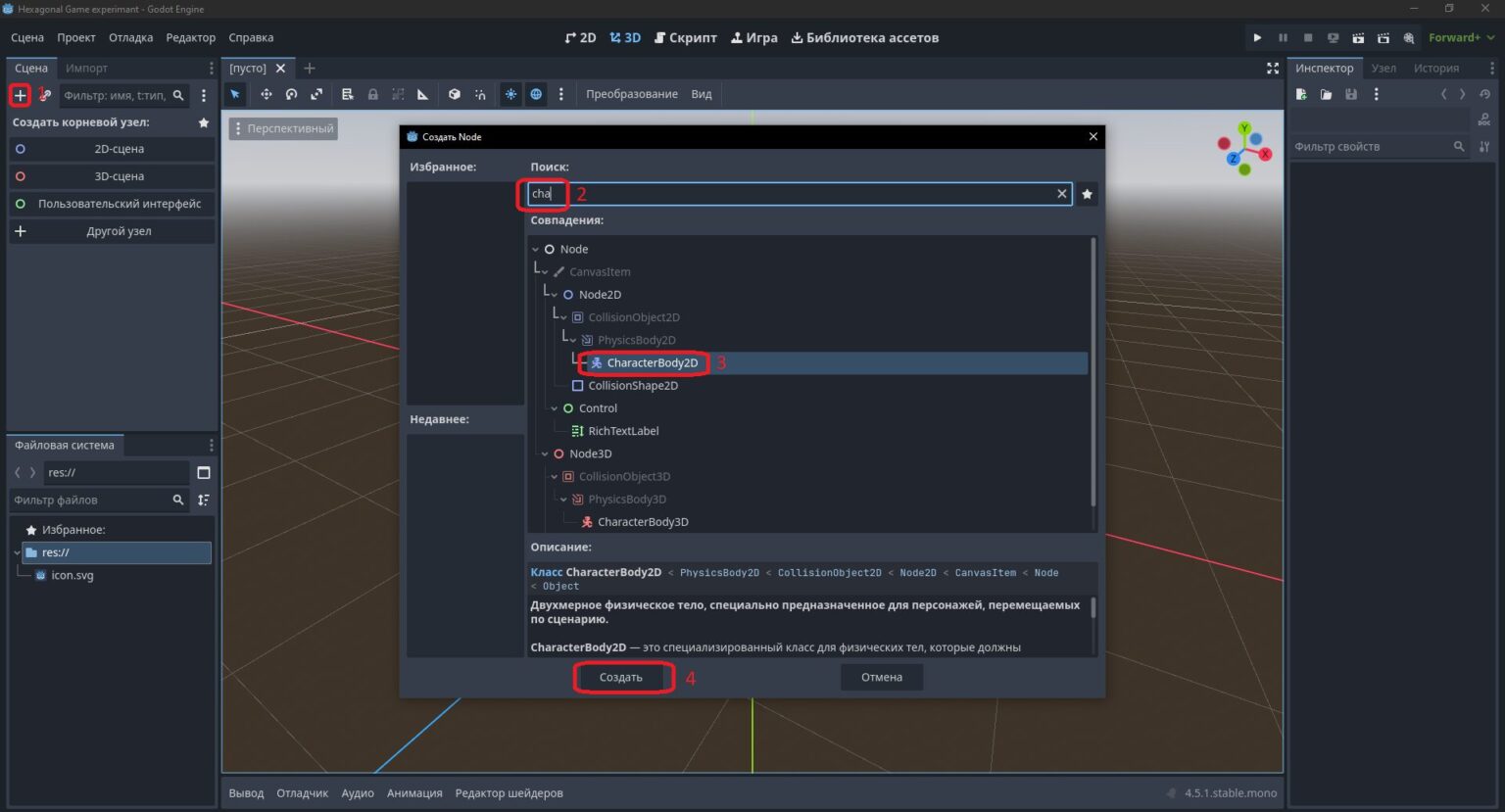
Task: Open the Отладка menu
Action: tap(130, 37)
